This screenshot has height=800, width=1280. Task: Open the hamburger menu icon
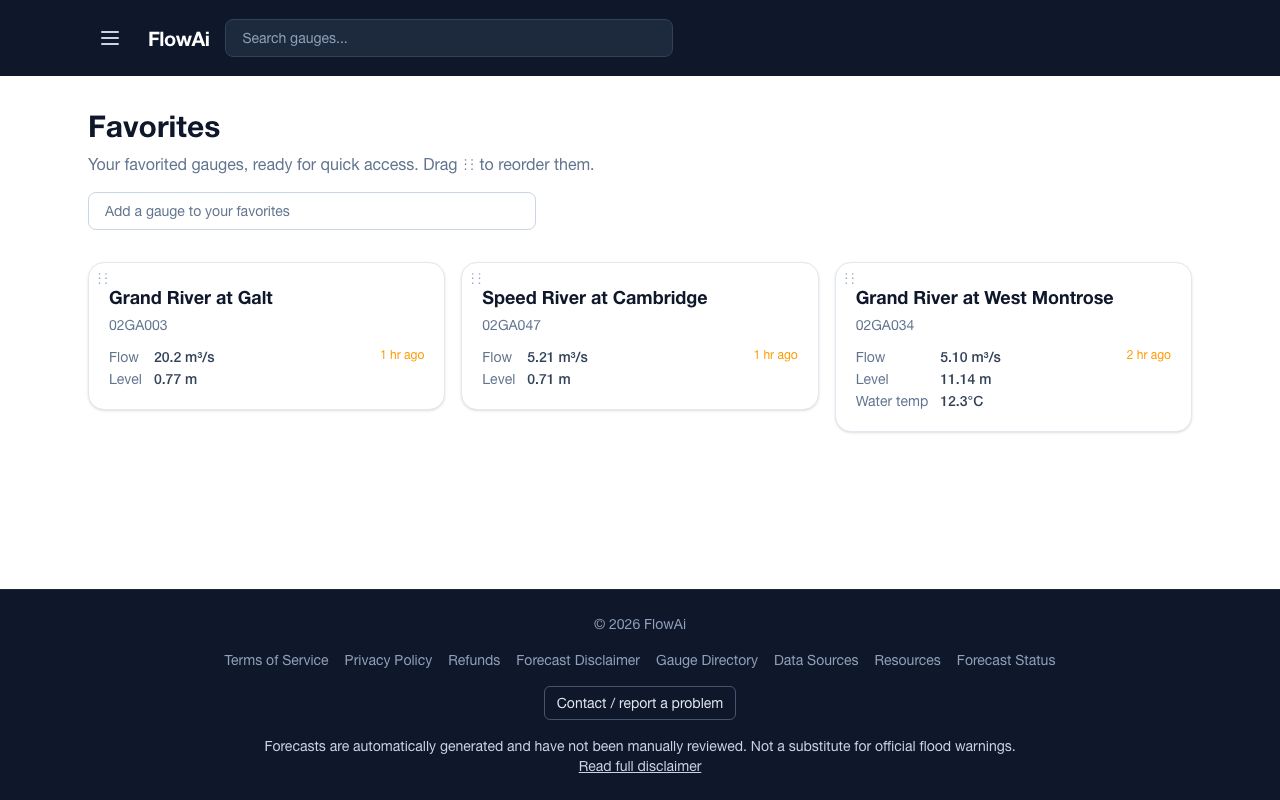click(110, 38)
